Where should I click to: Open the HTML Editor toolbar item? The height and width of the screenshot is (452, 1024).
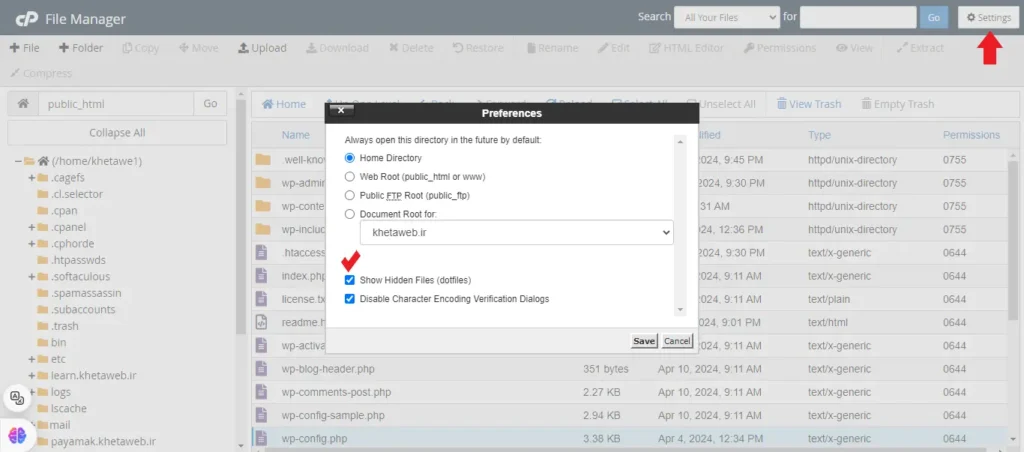coord(686,48)
